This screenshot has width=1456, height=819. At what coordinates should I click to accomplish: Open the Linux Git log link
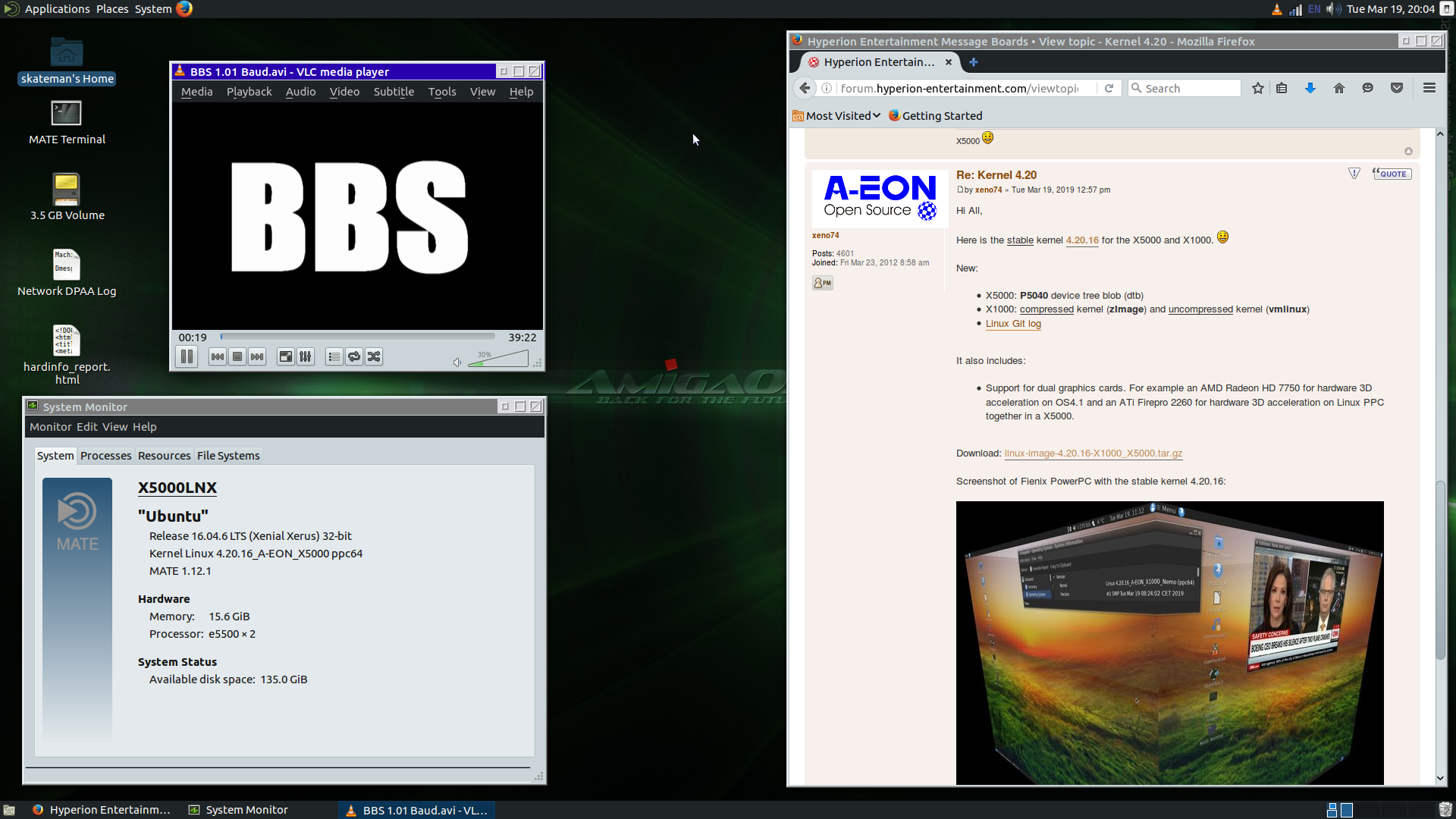pyautogui.click(x=1013, y=324)
